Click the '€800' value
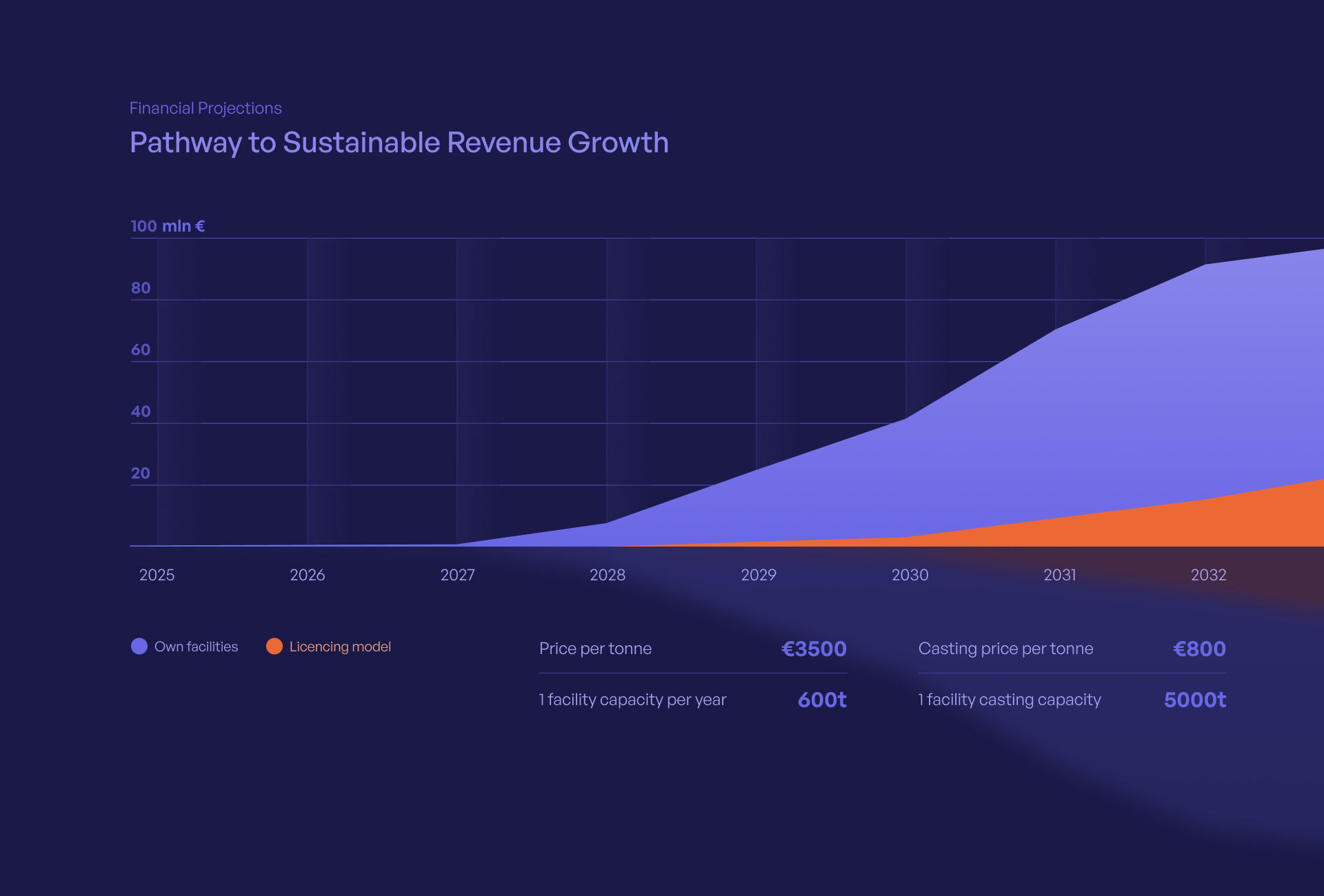This screenshot has height=896, width=1324. point(1199,649)
